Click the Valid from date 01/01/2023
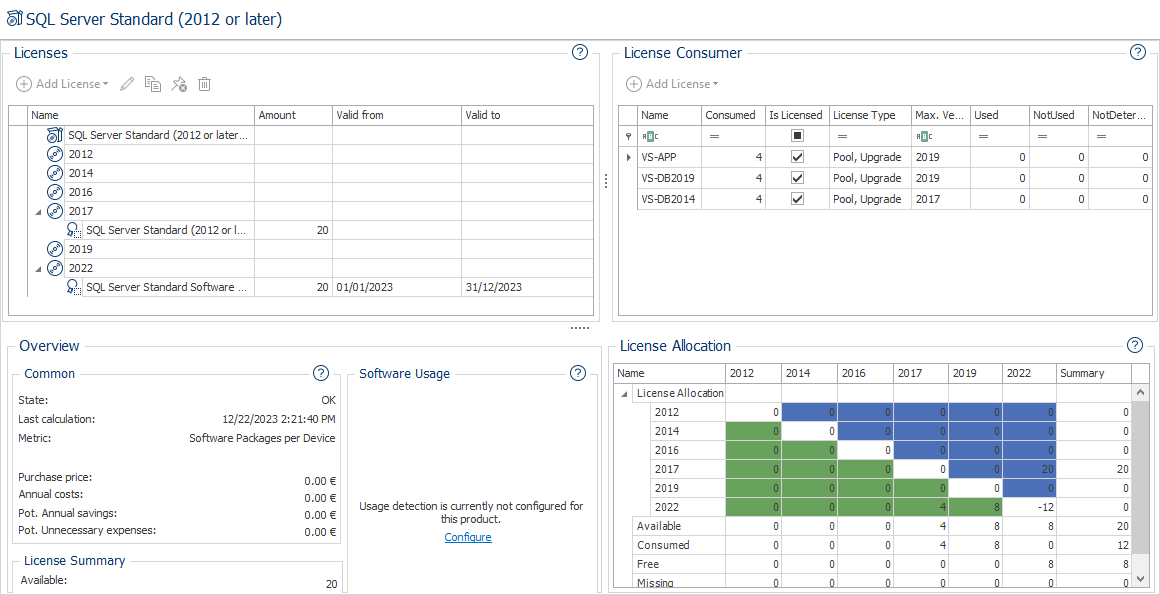Screen dimensions: 1160x595 click(x=365, y=287)
